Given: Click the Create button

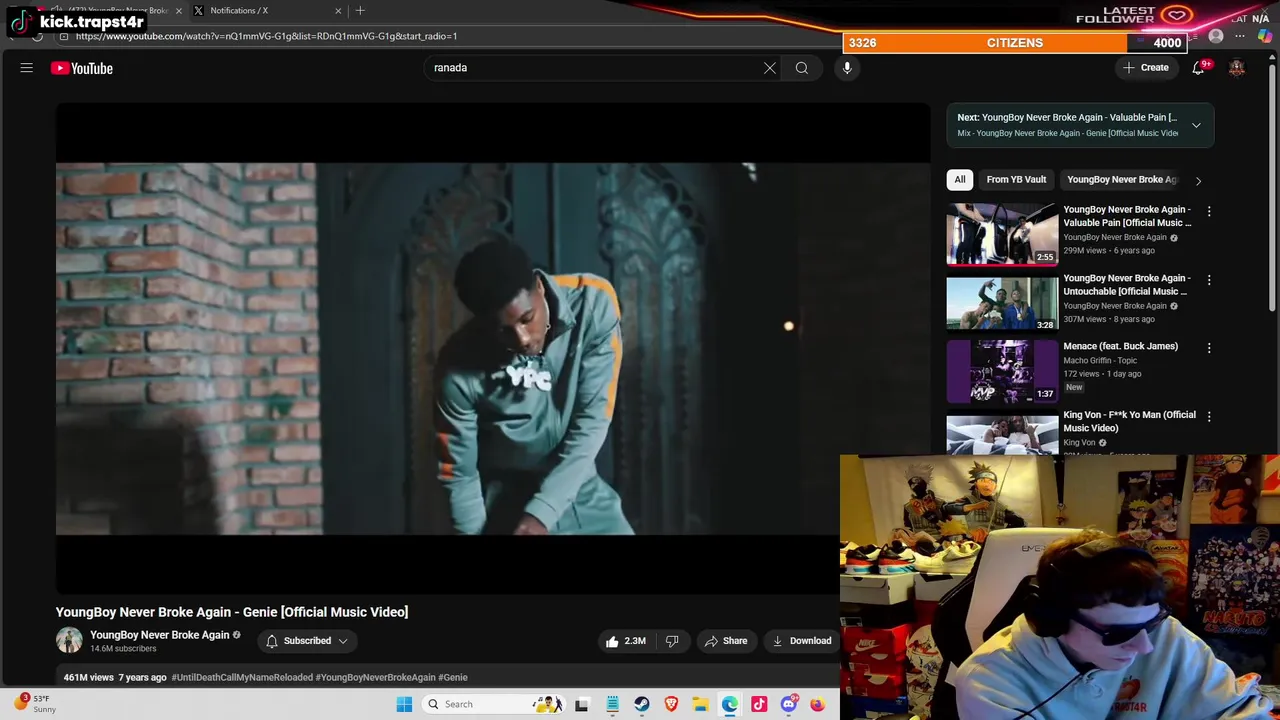Looking at the screenshot, I should 1146,68.
